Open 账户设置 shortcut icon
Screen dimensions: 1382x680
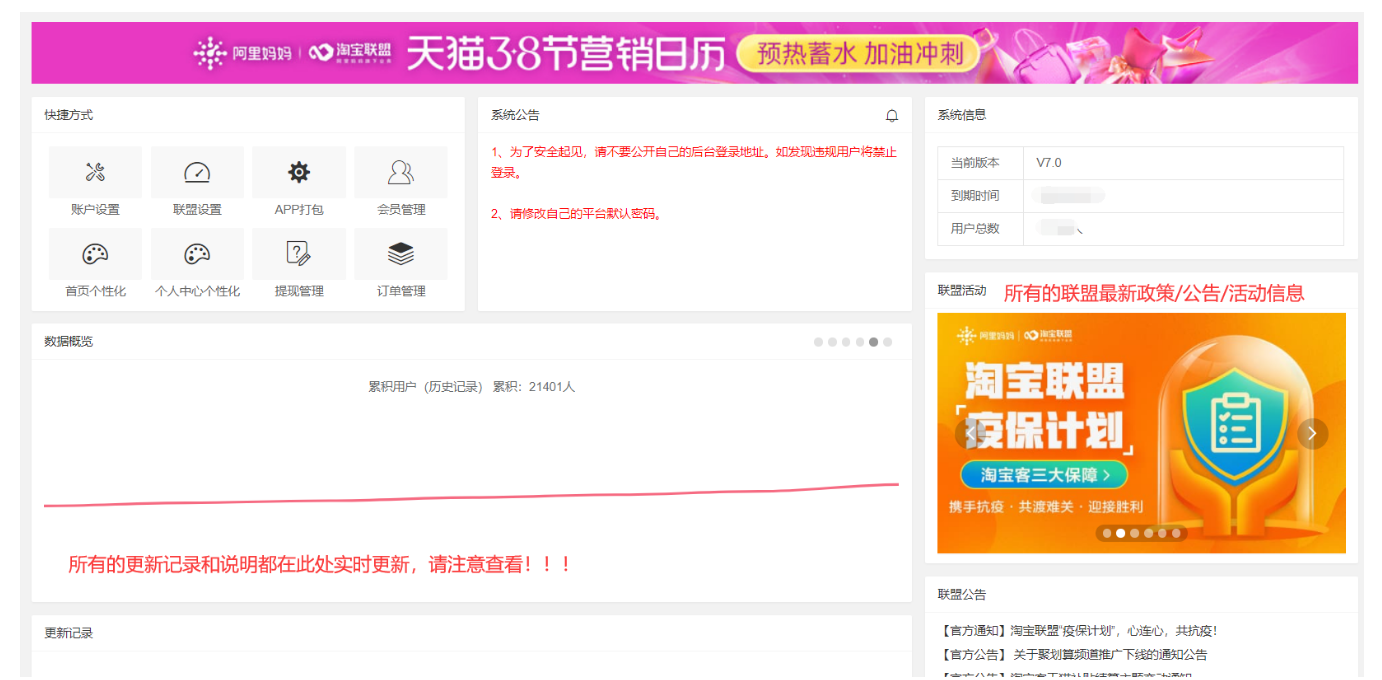coord(95,172)
